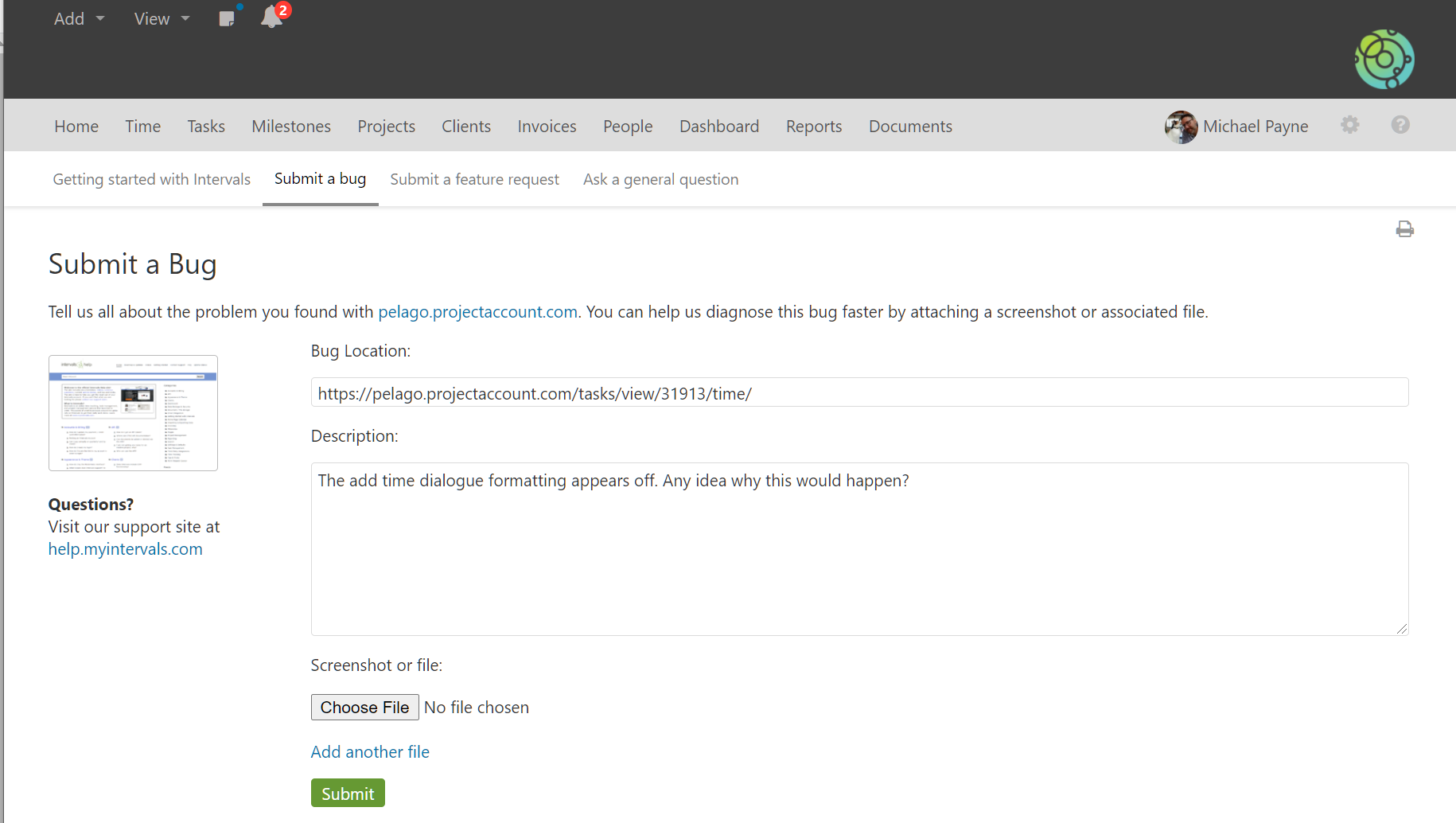Screen dimensions: 1456x823
Task: Go to the Milestones menu
Action: (x=291, y=127)
